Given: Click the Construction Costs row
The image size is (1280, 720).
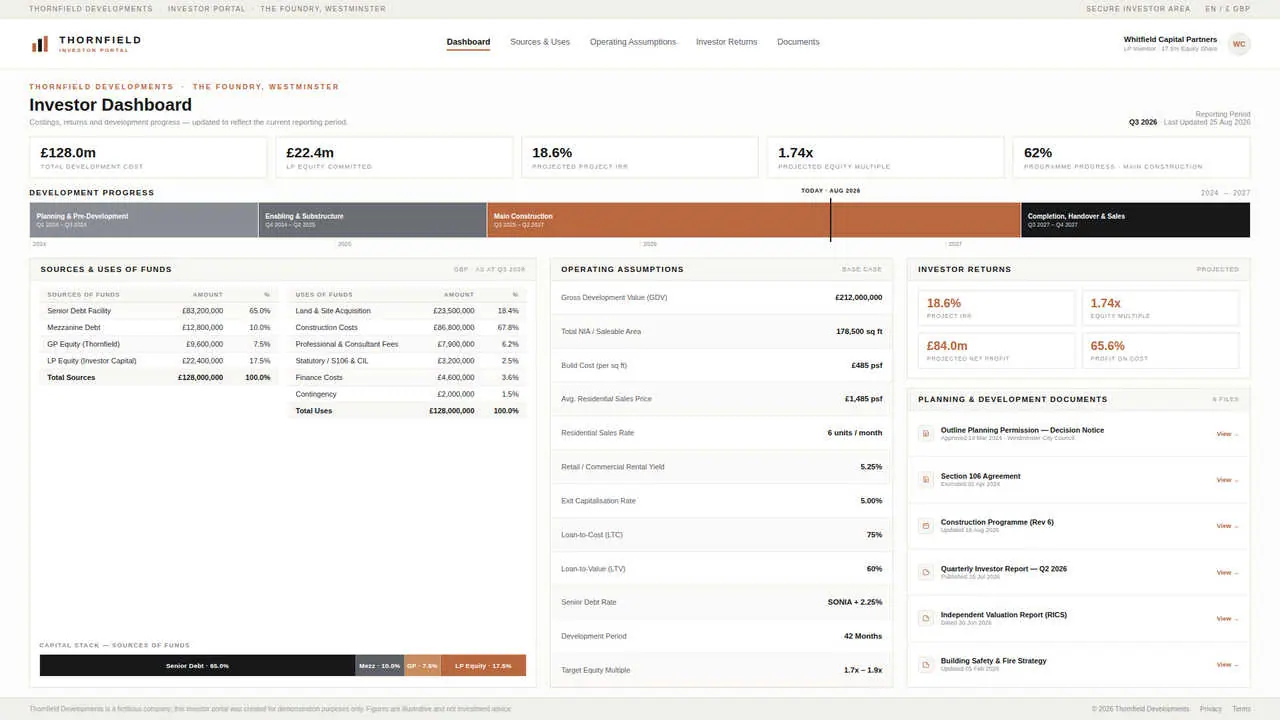Looking at the screenshot, I should coord(407,328).
